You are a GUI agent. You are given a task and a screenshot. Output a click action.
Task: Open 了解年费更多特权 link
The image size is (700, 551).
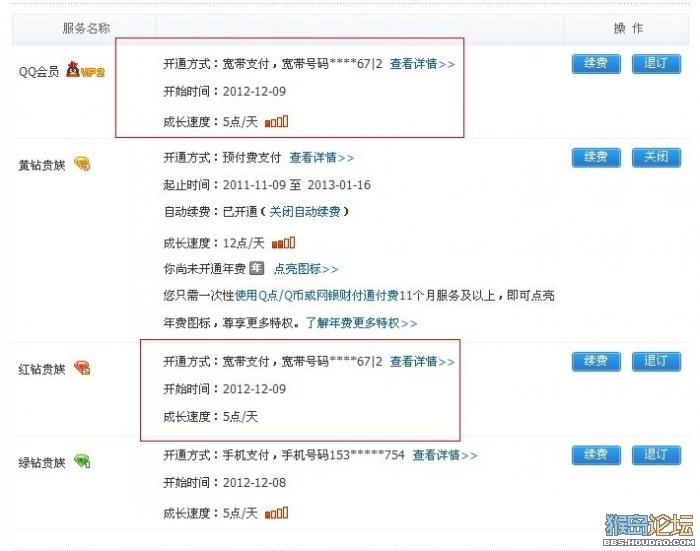click(x=362, y=322)
